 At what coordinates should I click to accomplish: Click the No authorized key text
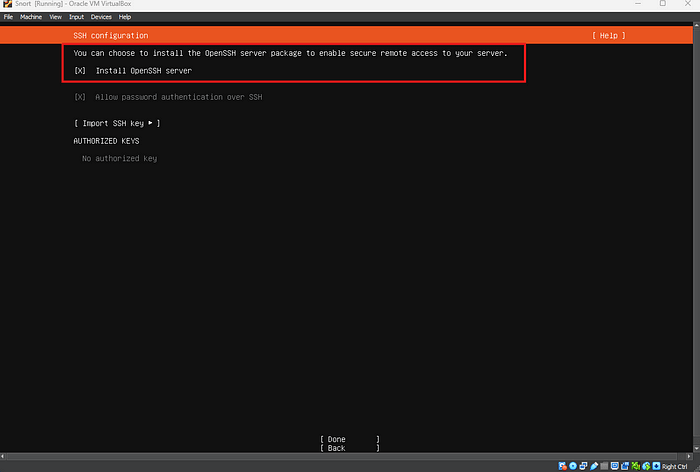[119, 158]
